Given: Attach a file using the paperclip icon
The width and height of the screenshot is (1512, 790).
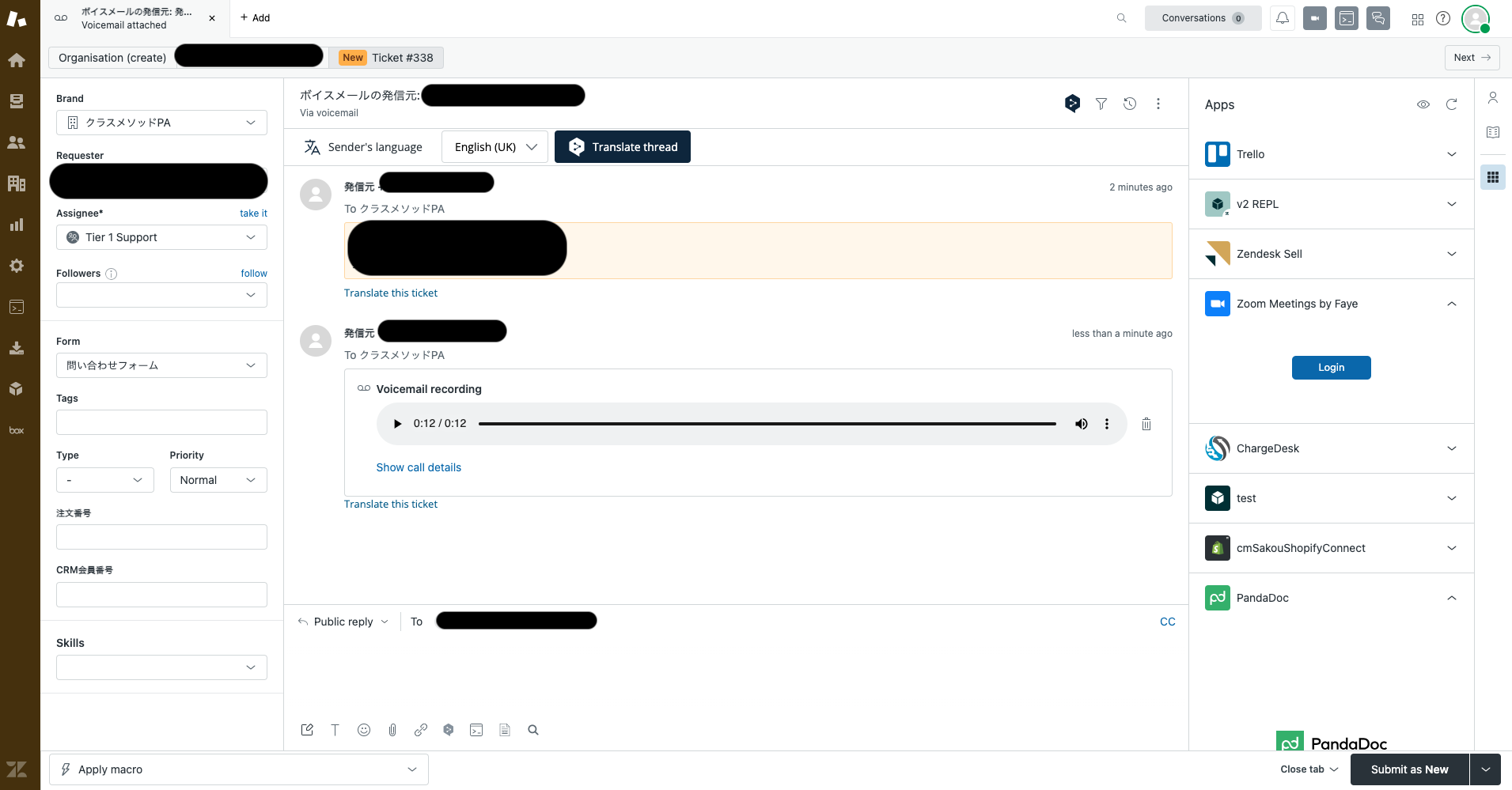Looking at the screenshot, I should (x=392, y=729).
